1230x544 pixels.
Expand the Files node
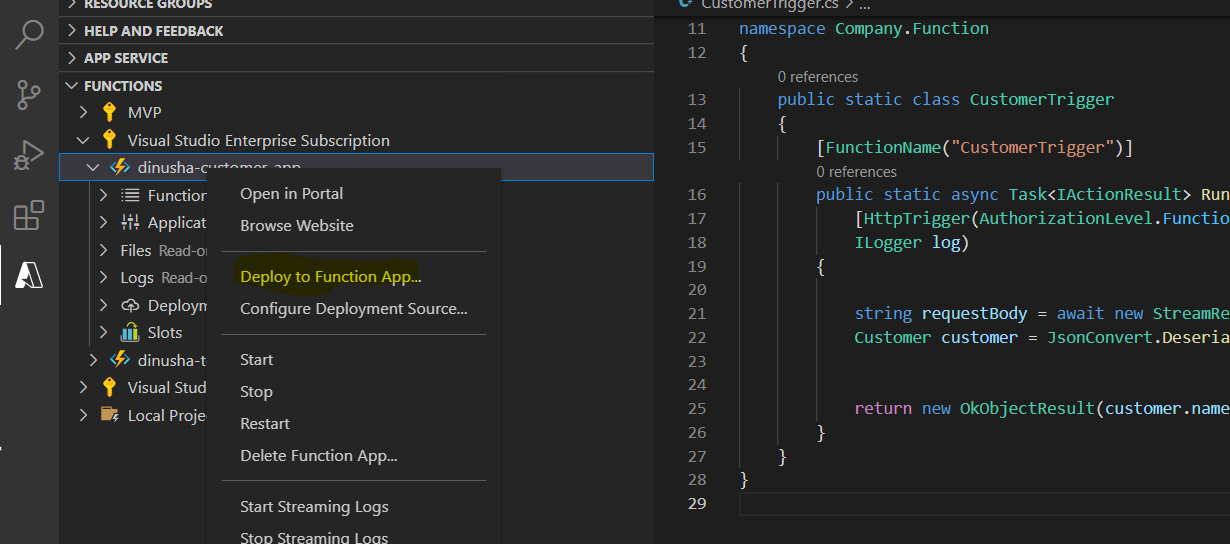tap(103, 250)
